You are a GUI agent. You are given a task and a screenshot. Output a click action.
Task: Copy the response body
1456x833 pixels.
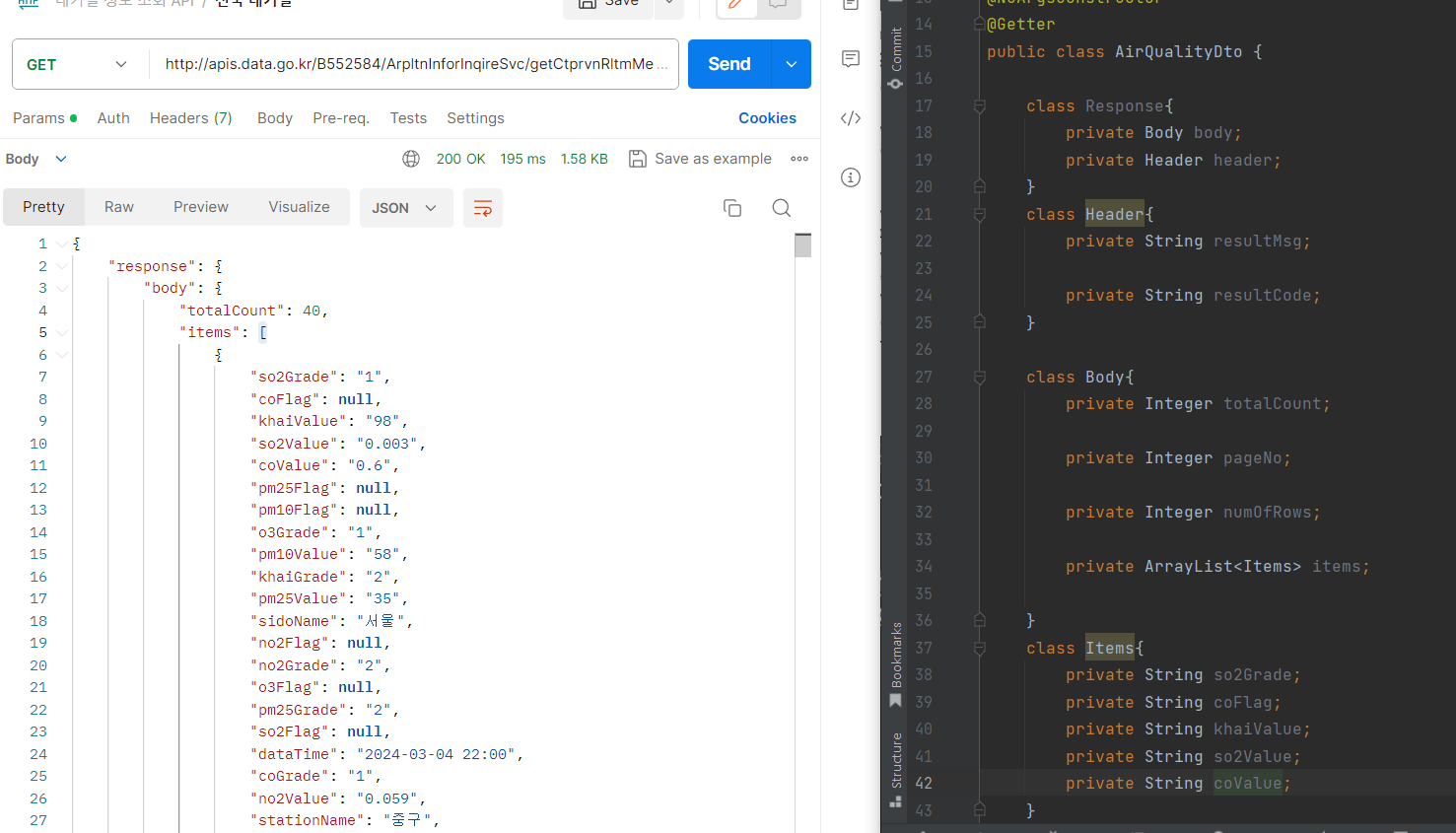coord(732,208)
